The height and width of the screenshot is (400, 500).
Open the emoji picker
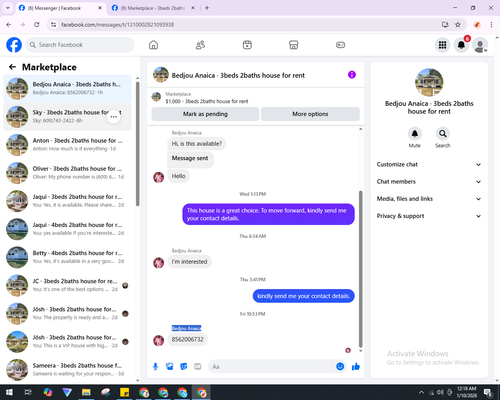[x=340, y=367]
